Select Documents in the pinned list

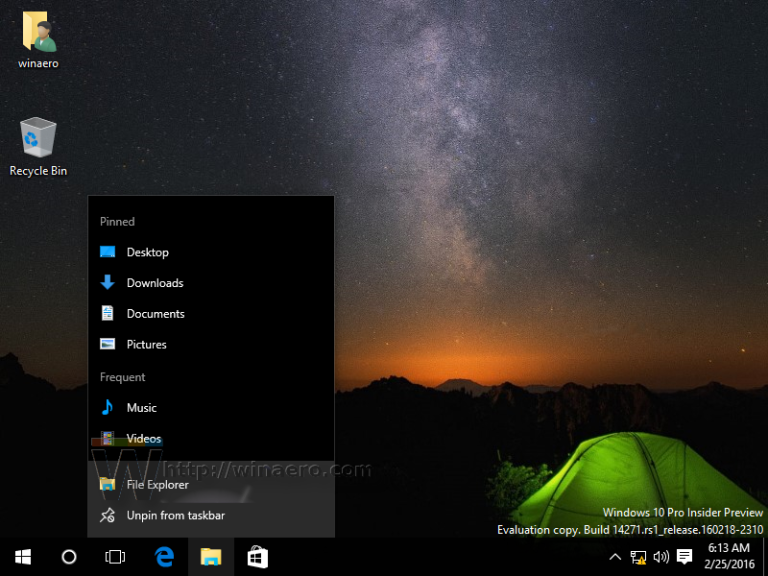click(x=155, y=314)
